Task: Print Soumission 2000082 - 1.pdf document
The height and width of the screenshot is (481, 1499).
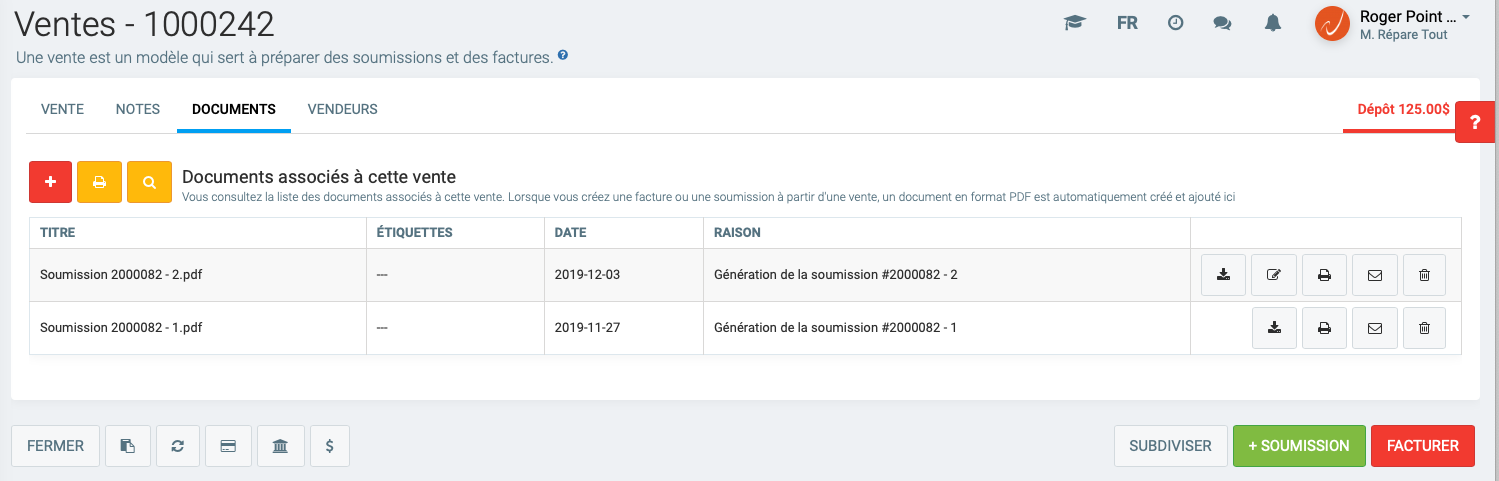Action: [1324, 328]
